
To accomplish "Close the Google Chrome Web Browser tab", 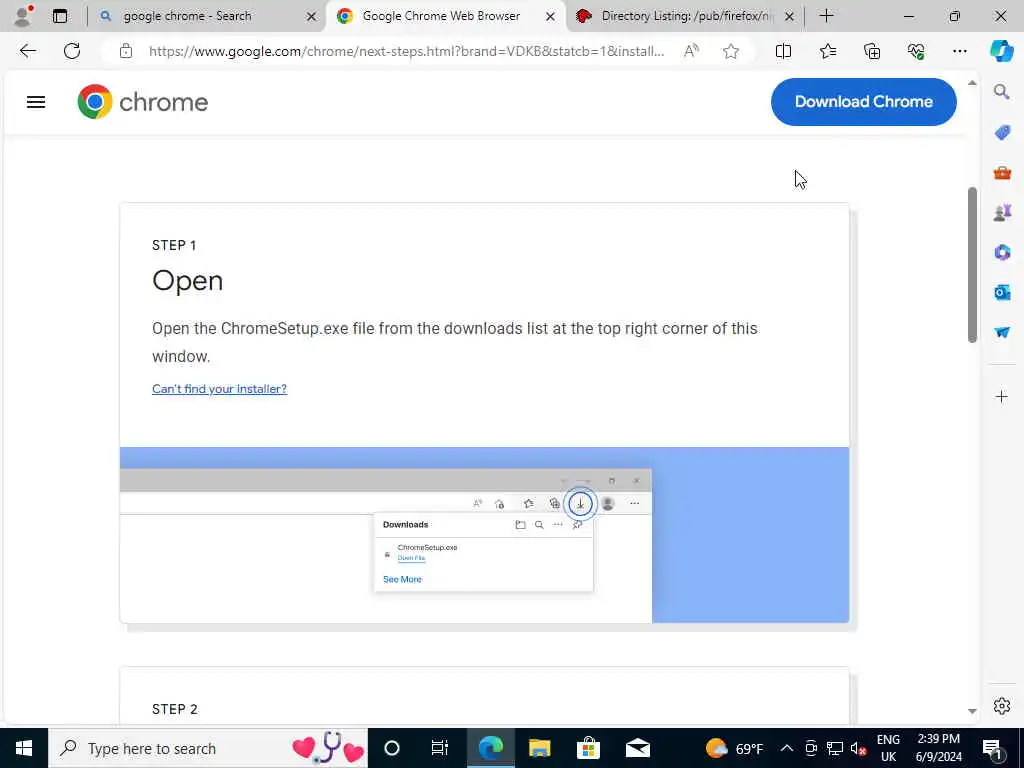I will coord(551,16).
